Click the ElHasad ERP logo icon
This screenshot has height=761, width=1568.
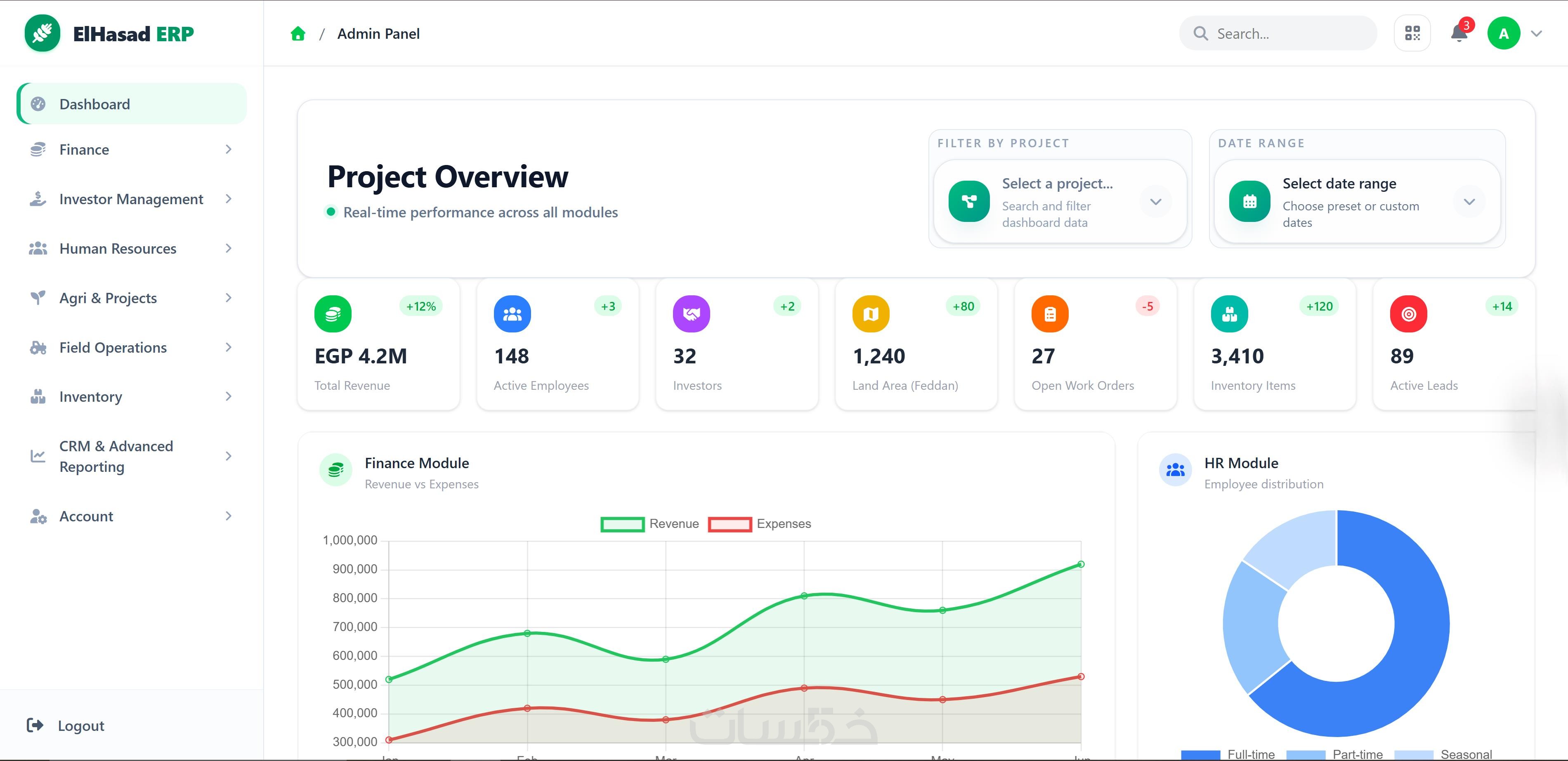(42, 33)
